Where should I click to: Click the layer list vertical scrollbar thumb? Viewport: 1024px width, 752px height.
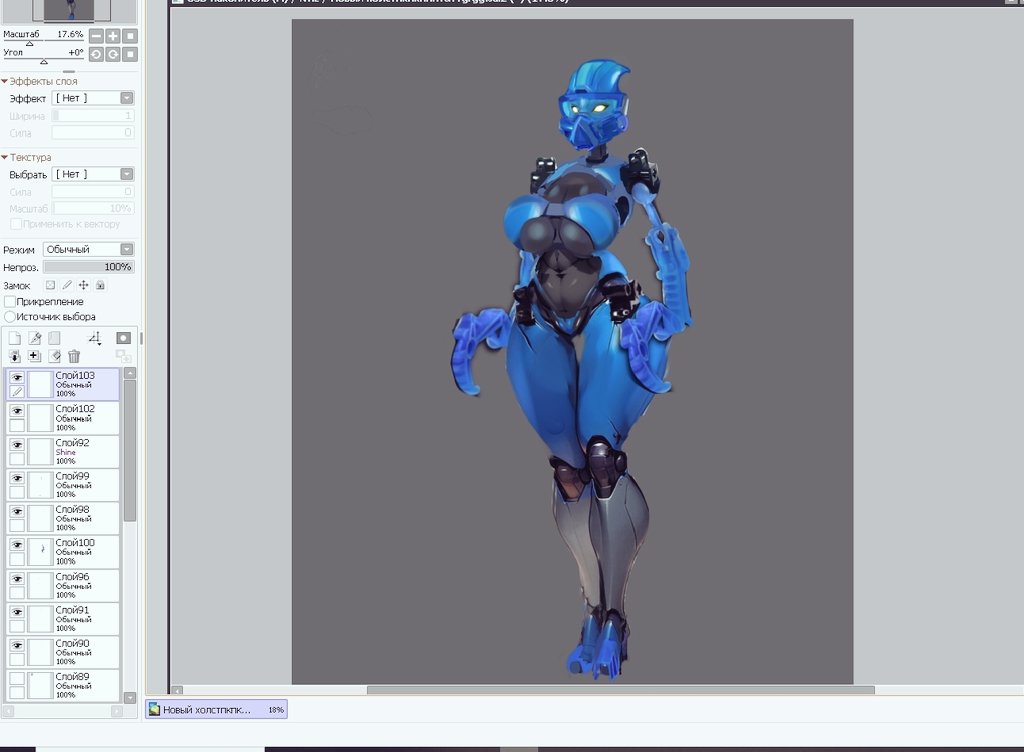[x=130, y=450]
